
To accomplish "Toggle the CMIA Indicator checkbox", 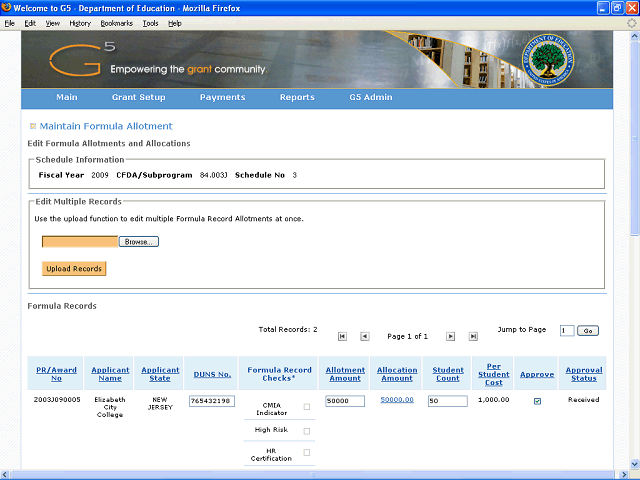I will tap(307, 407).
